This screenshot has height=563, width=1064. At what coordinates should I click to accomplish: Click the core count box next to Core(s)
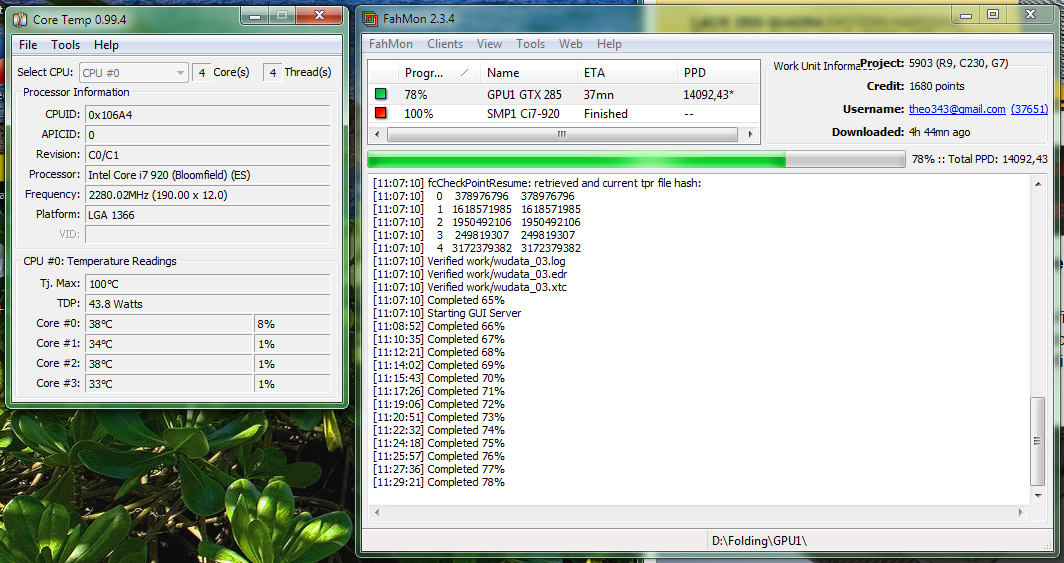[x=202, y=73]
